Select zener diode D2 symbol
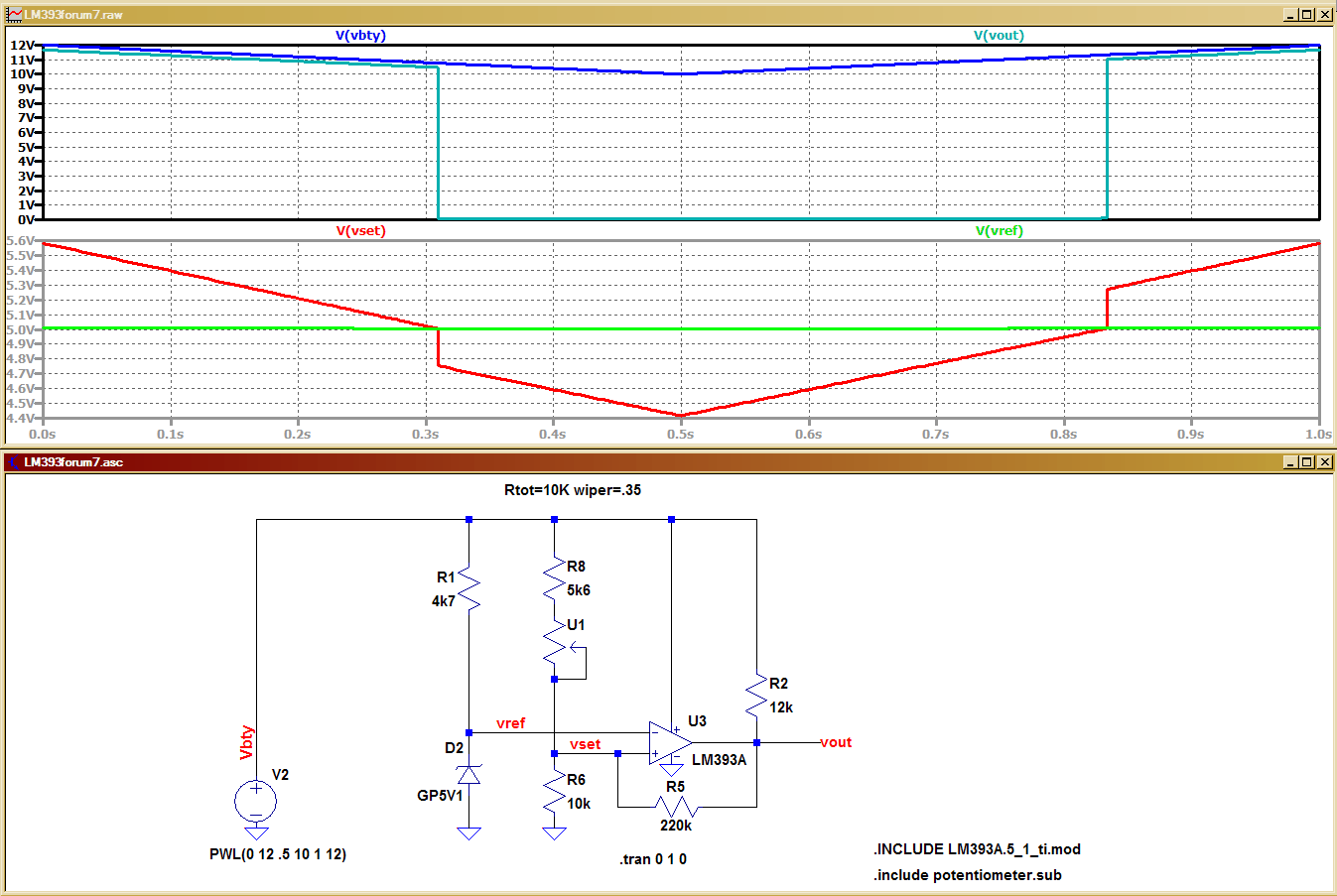1337x896 pixels. coord(468,774)
